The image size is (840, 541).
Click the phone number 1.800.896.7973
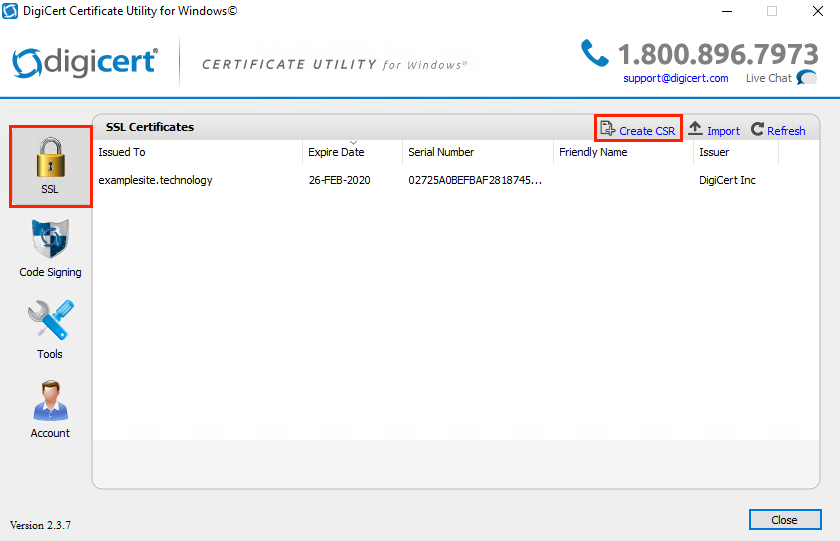718,54
